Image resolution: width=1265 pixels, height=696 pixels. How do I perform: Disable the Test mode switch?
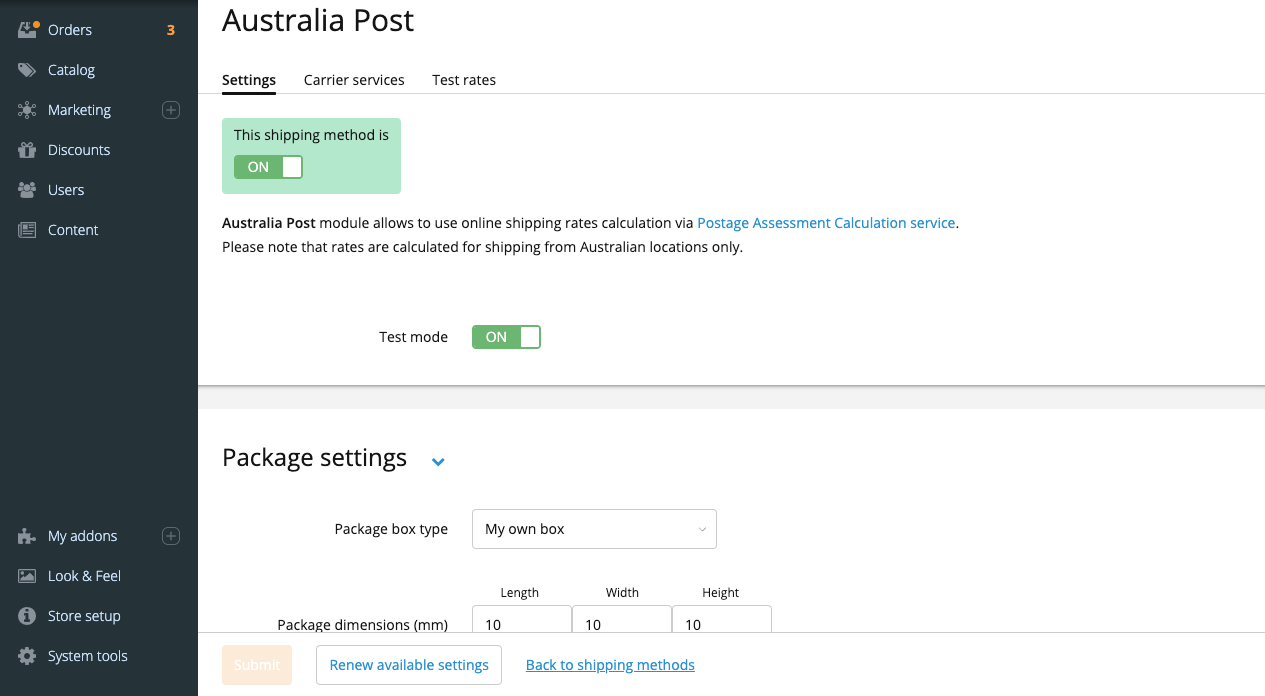pyautogui.click(x=506, y=337)
